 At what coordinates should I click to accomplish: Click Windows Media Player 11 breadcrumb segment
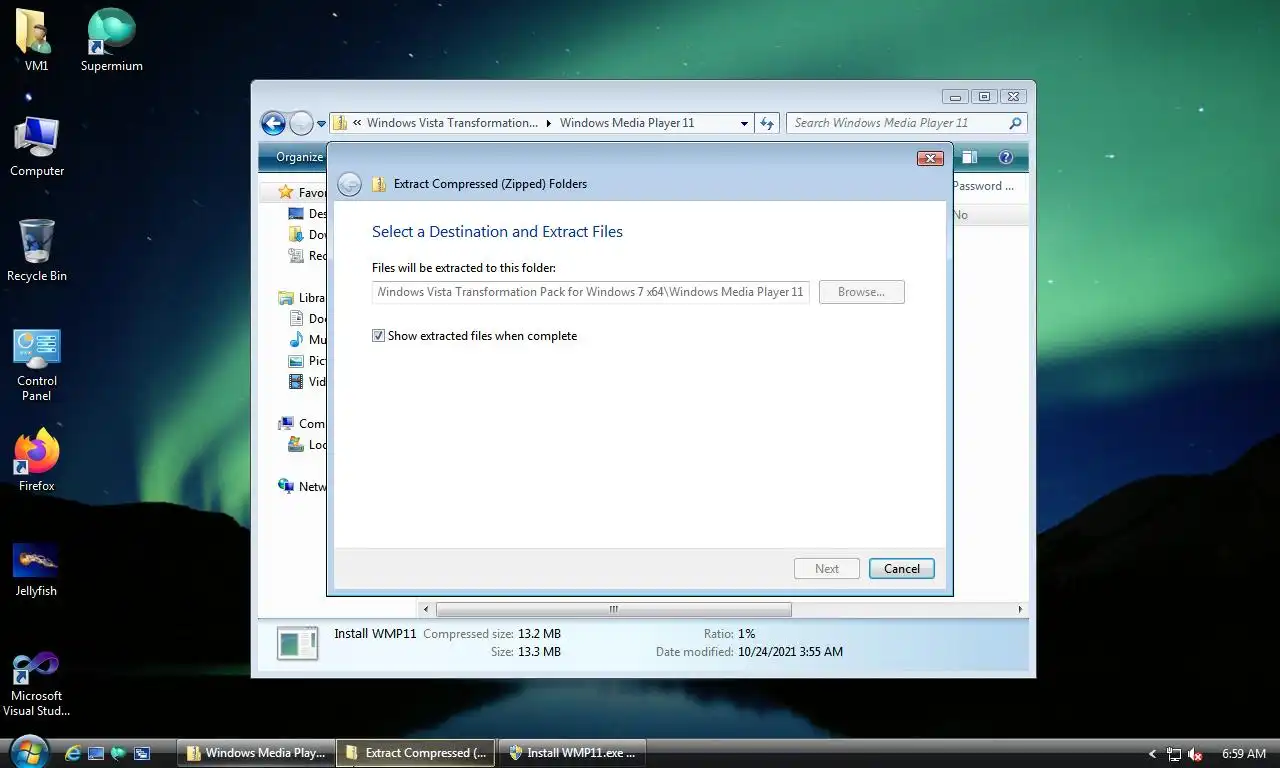point(627,123)
